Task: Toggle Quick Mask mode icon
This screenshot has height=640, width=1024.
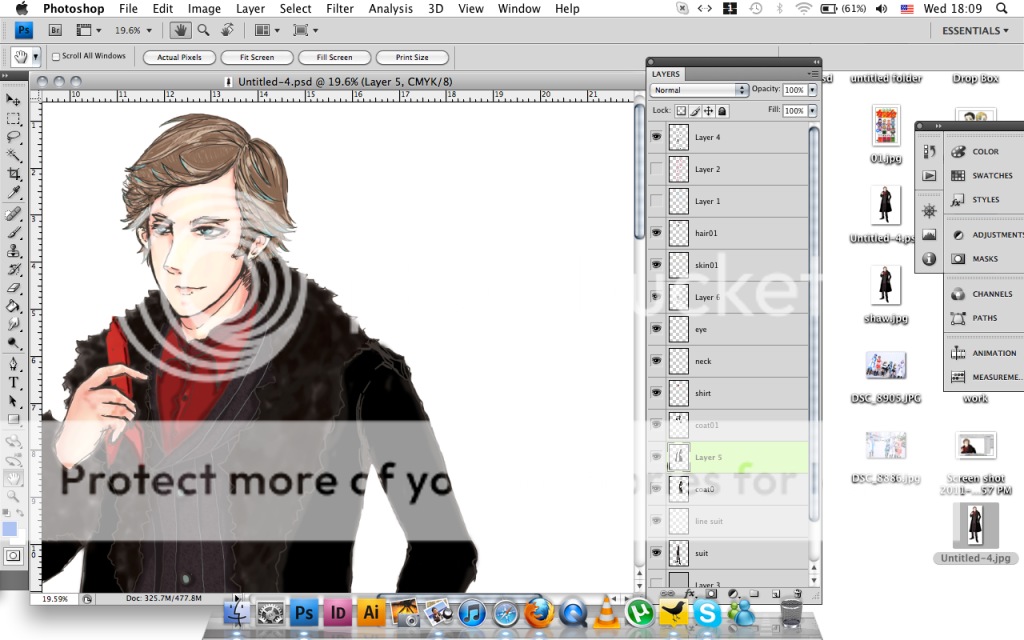Action: 13,556
